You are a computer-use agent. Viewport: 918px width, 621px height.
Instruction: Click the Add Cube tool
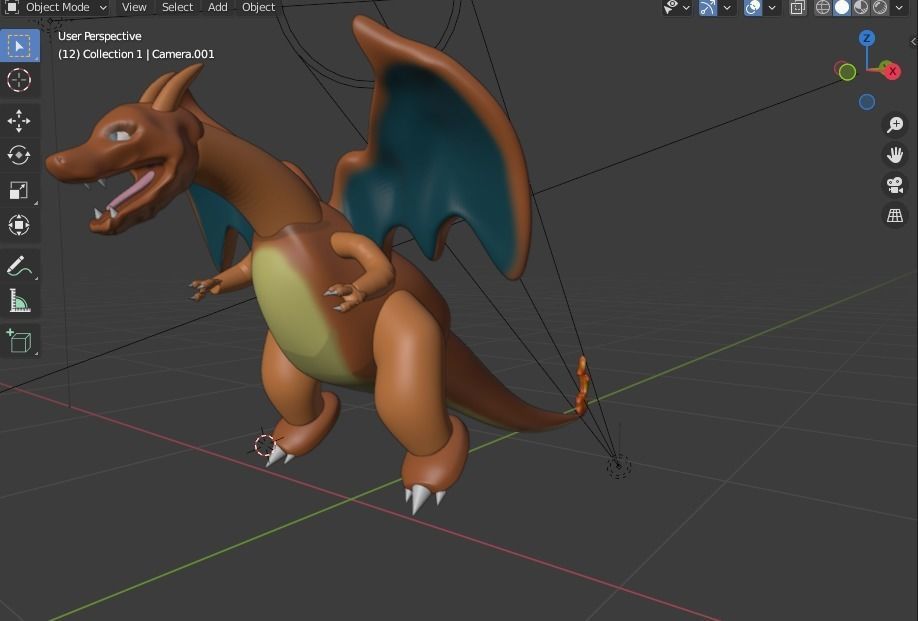[x=19, y=341]
